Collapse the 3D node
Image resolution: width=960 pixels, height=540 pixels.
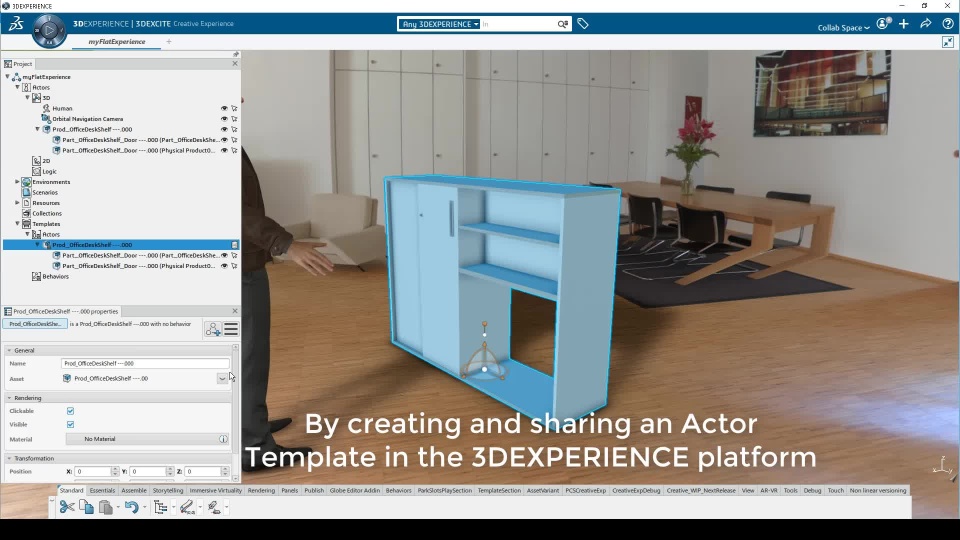[28, 97]
